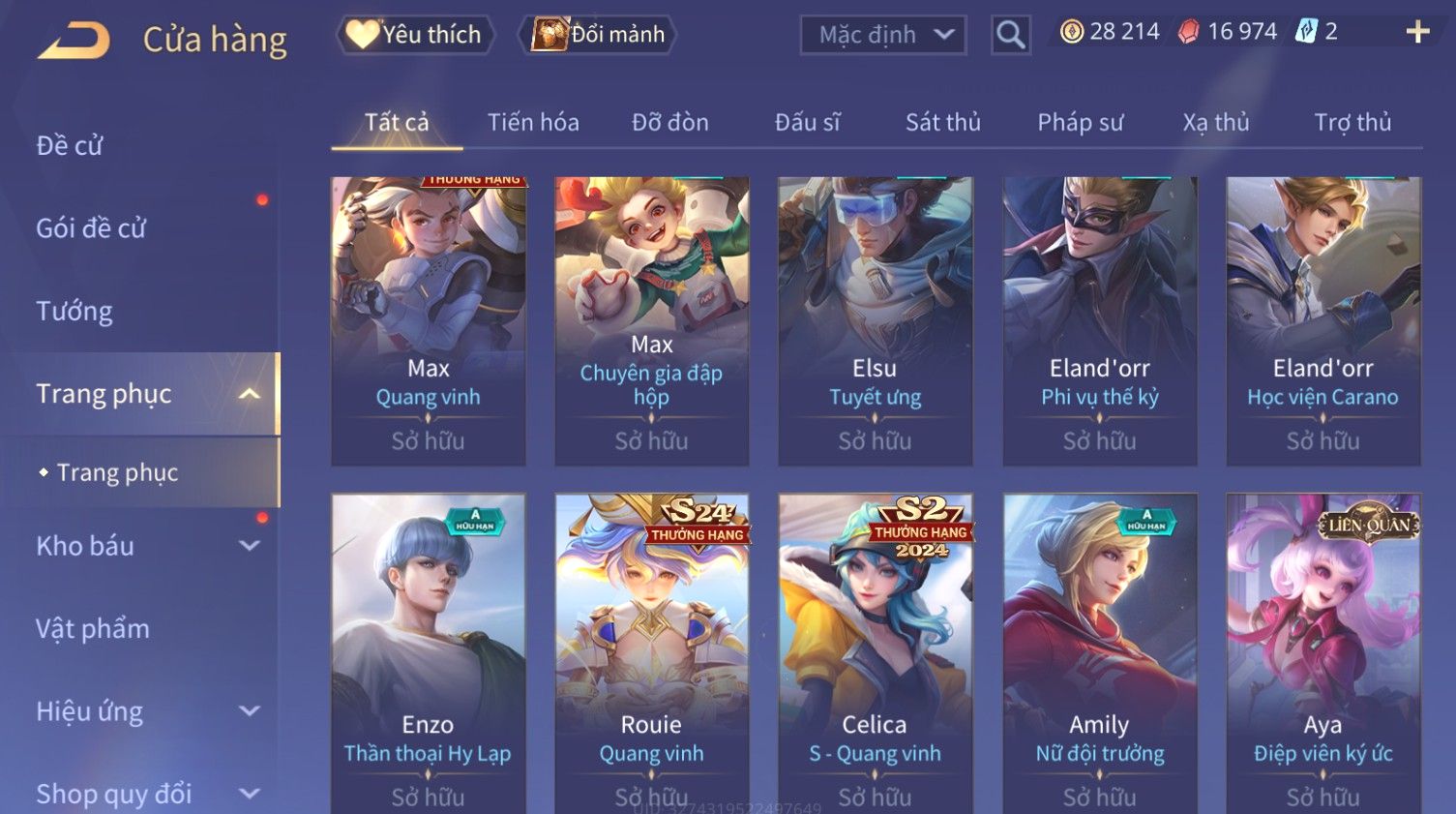Open the search magnifier icon
Viewport: 1456px width, 814px height.
pos(1011,35)
